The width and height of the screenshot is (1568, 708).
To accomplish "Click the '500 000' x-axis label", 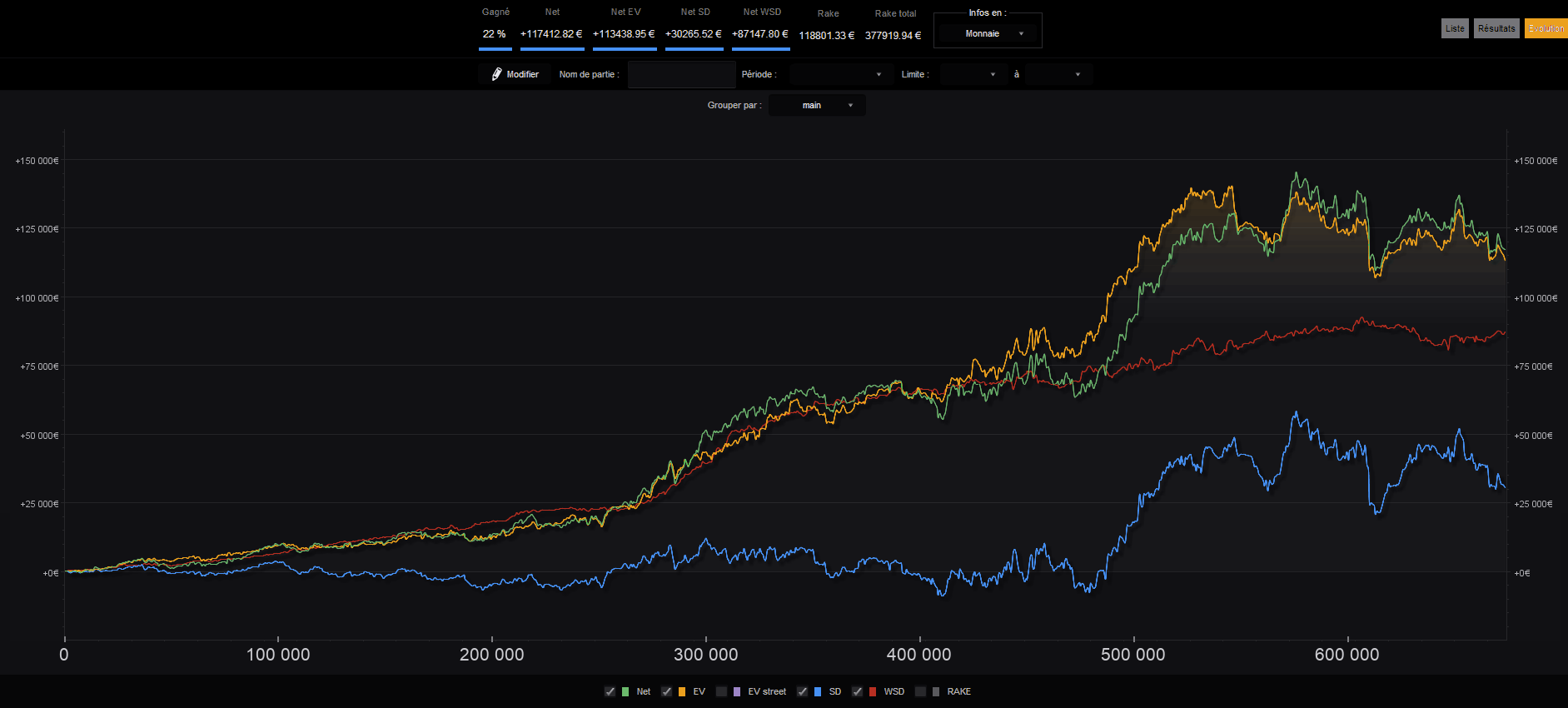I will [1133, 655].
